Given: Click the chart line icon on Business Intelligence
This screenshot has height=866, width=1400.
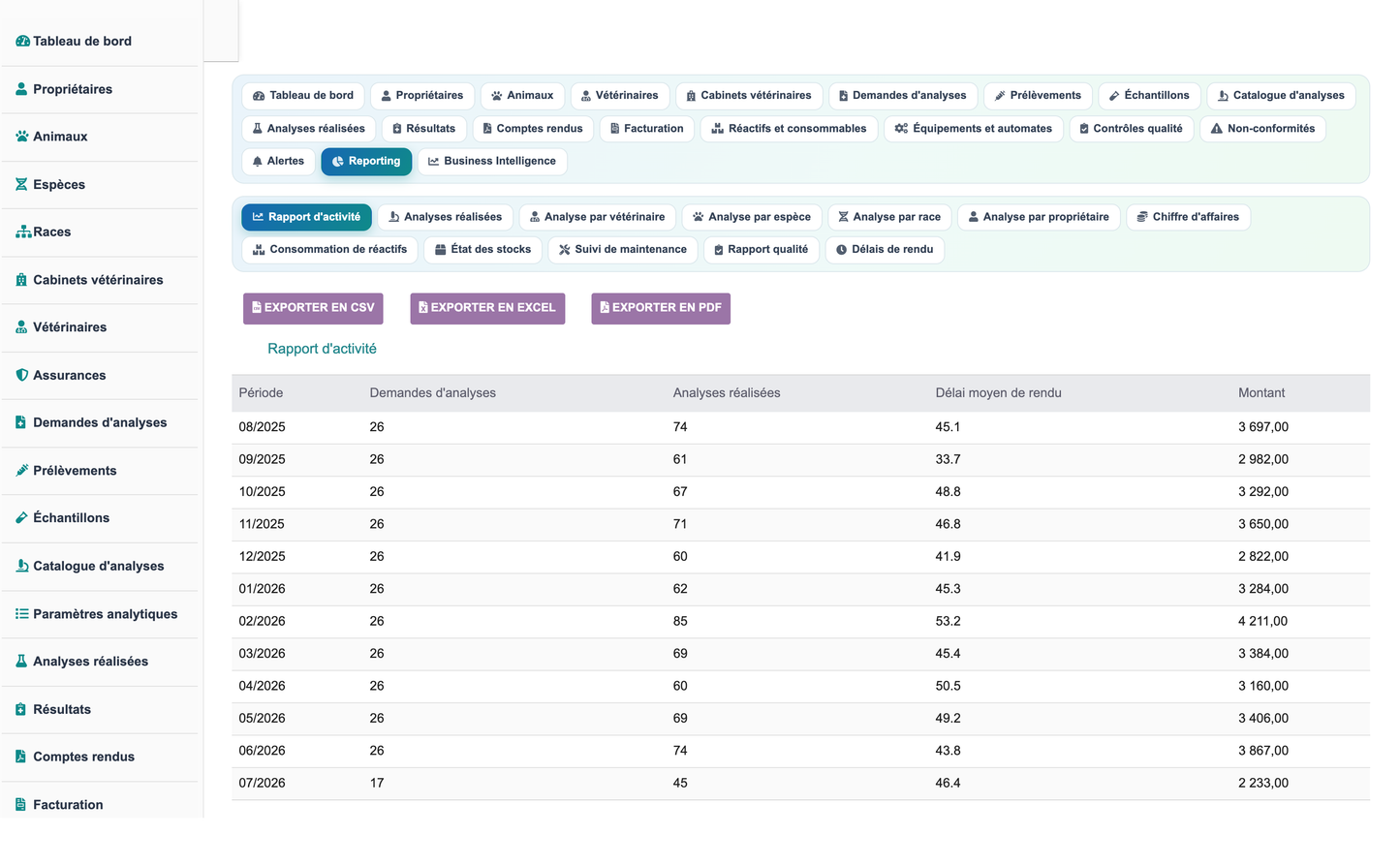Looking at the screenshot, I should pos(434,162).
